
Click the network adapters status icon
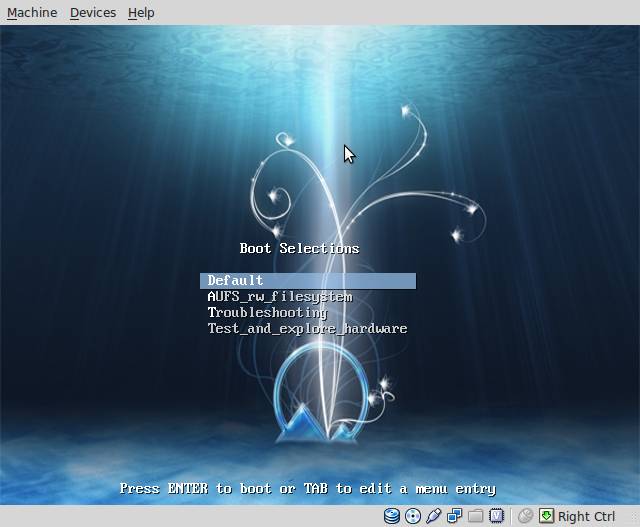[x=454, y=516]
